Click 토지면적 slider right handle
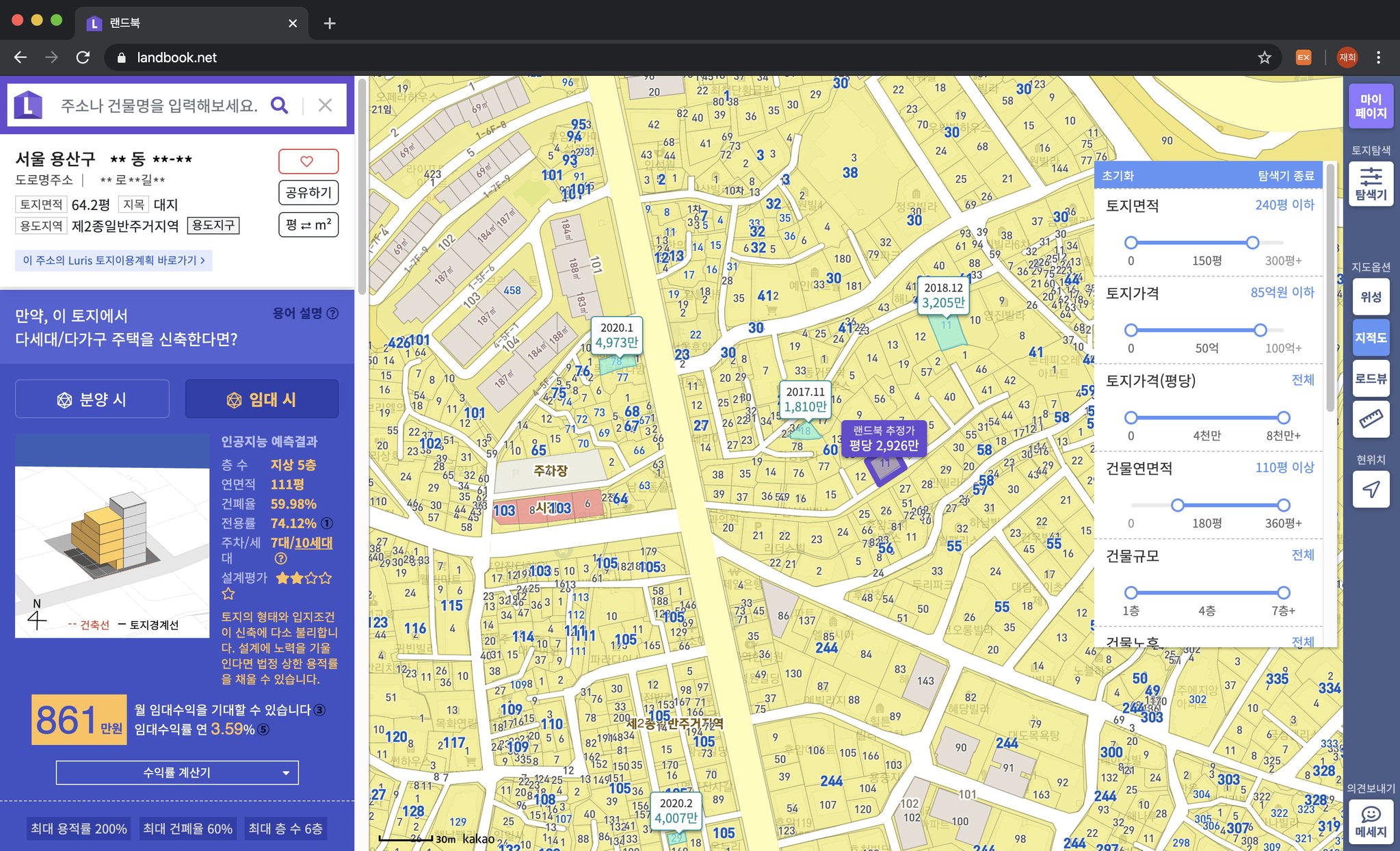 [x=1252, y=242]
